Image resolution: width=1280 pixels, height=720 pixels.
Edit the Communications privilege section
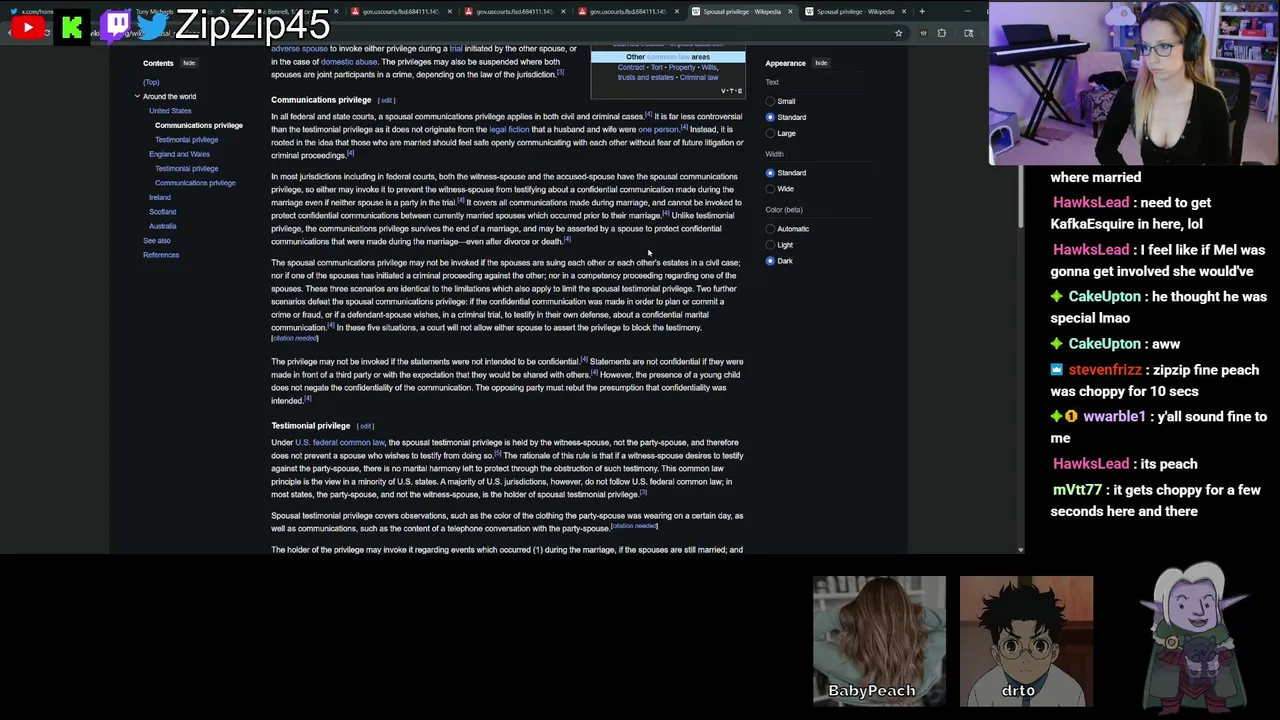tap(386, 100)
